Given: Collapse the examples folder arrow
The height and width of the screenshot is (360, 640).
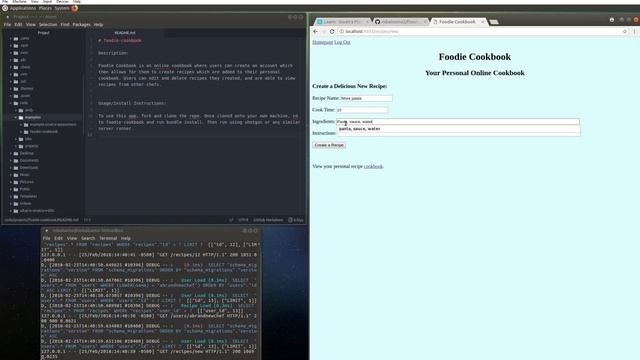Looking at the screenshot, I should pyautogui.click(x=16, y=118).
